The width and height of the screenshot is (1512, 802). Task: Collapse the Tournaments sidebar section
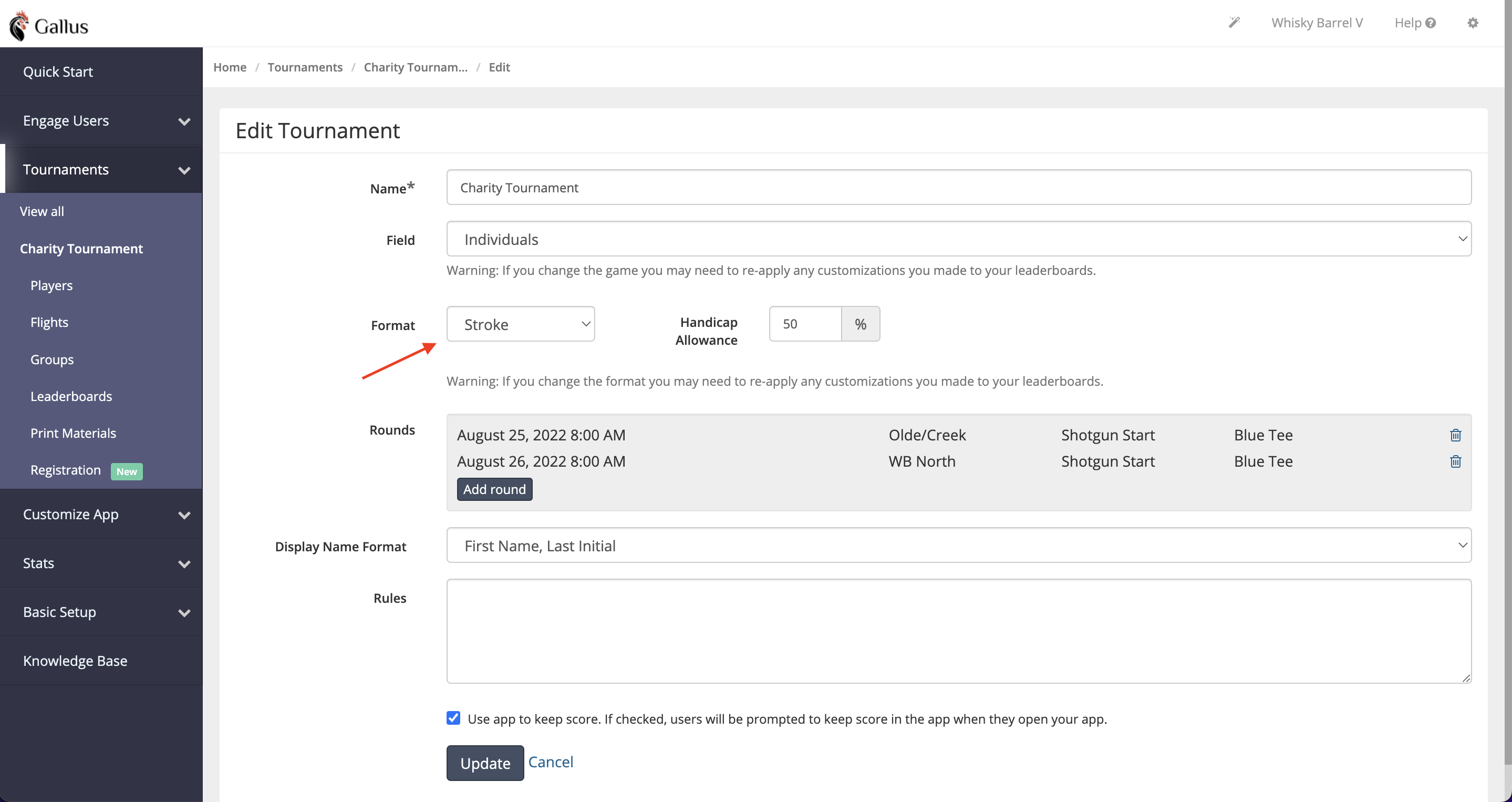[101, 169]
